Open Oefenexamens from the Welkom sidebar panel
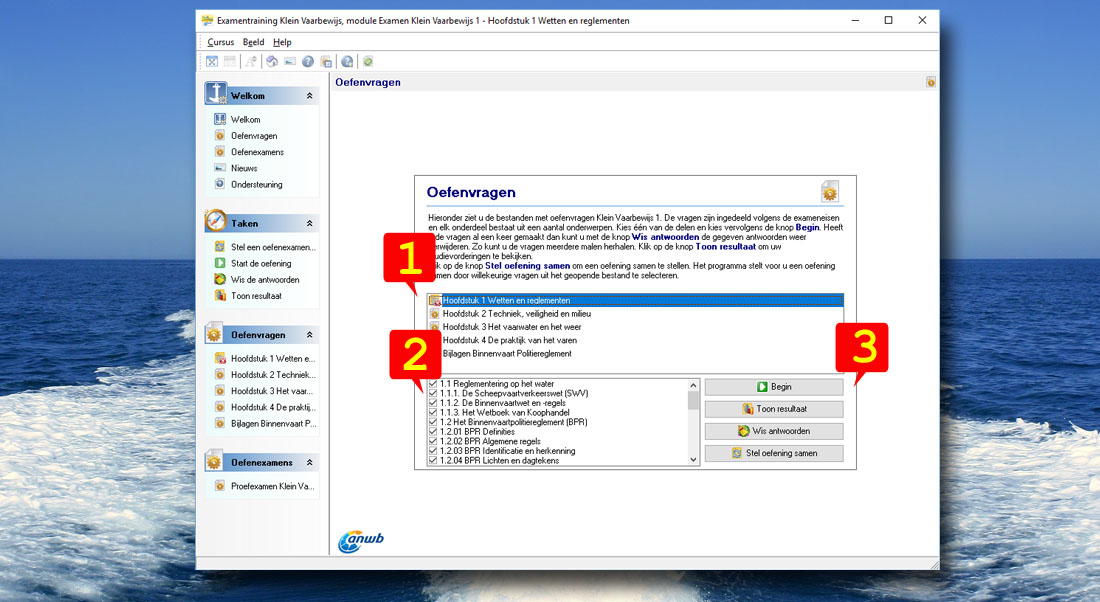The height and width of the screenshot is (602, 1100). [257, 152]
